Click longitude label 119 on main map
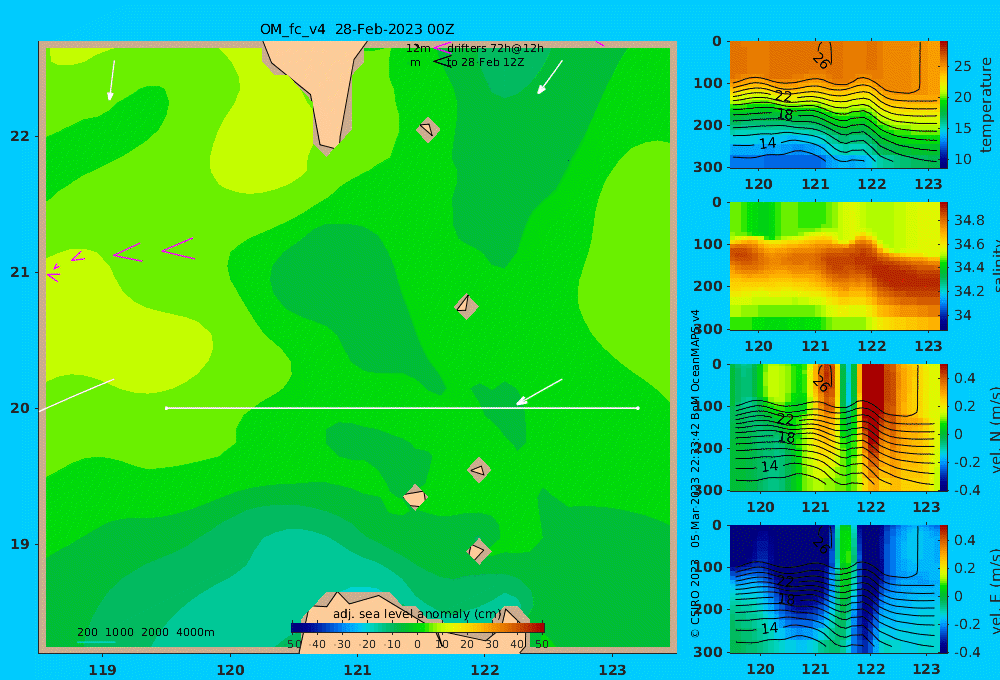Viewport: 1000px width, 680px height. pyautogui.click(x=102, y=670)
